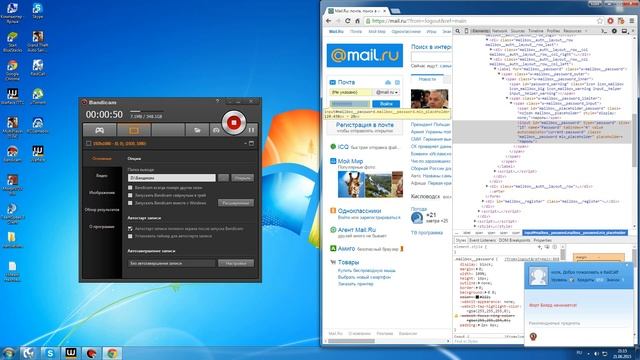
Task: Open Chrome from the taskbar
Action: click(x=112, y=353)
